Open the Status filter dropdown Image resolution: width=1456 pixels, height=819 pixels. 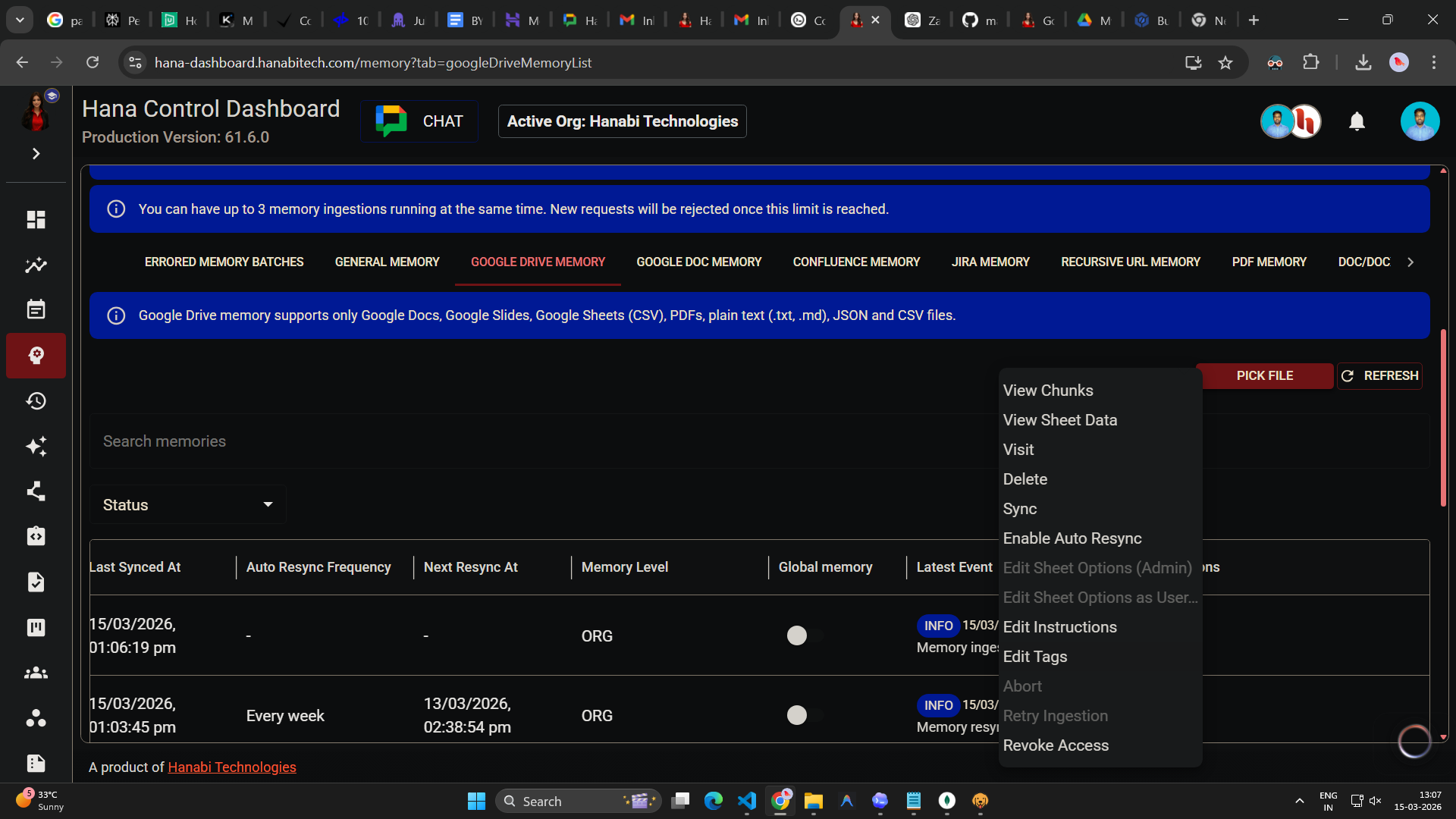[x=187, y=504]
